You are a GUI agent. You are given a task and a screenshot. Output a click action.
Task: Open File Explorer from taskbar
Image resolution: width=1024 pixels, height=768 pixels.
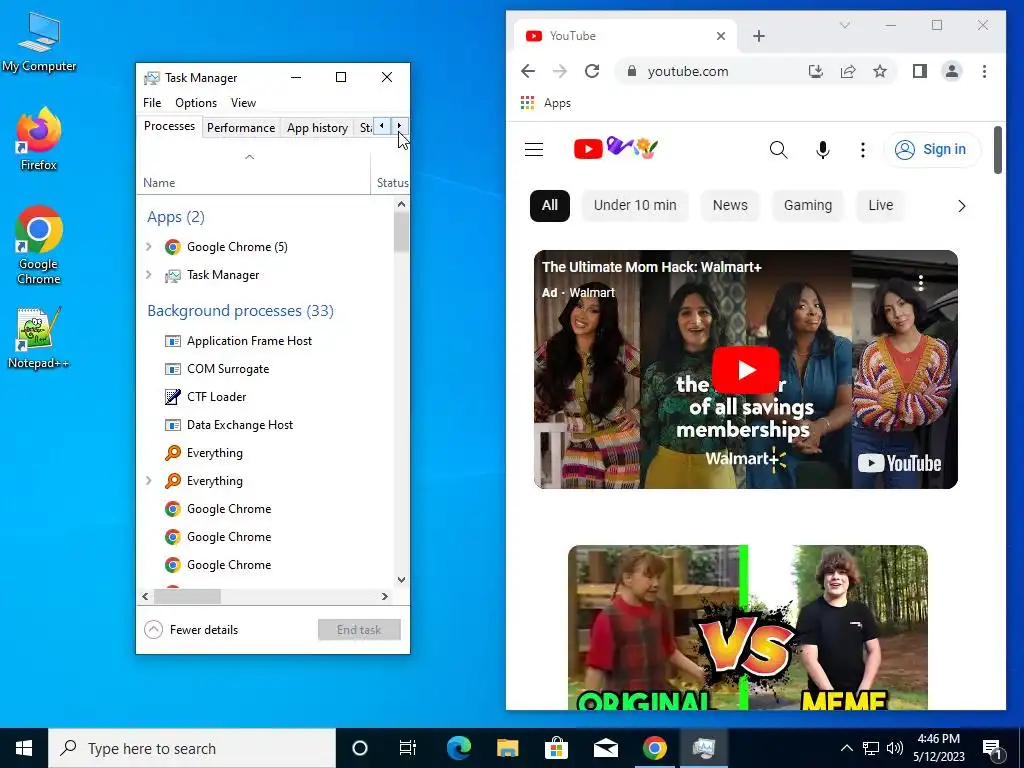(507, 748)
